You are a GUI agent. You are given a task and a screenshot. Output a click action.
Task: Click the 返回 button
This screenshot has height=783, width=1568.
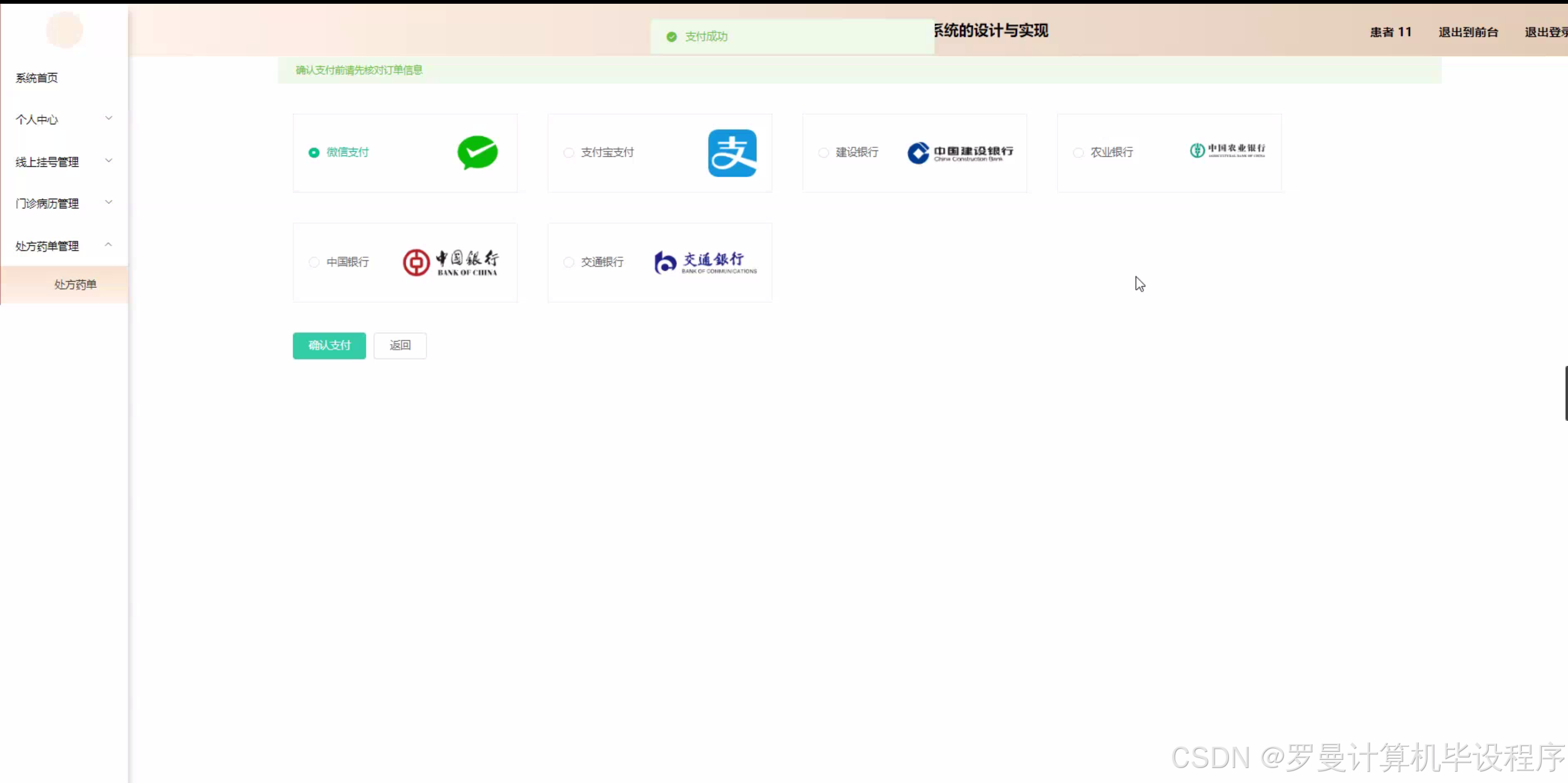click(400, 345)
